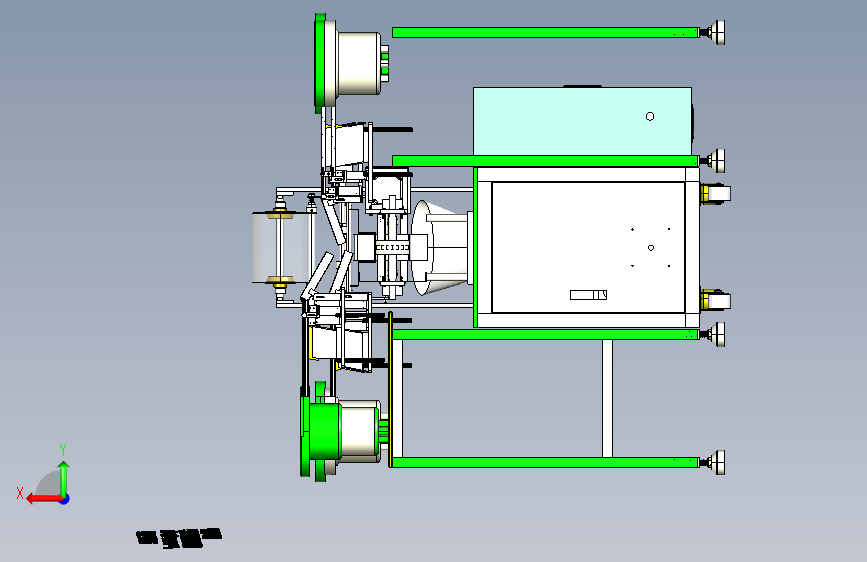
Task: Click the green Y axis arrow on triad
Action: pos(64,478)
